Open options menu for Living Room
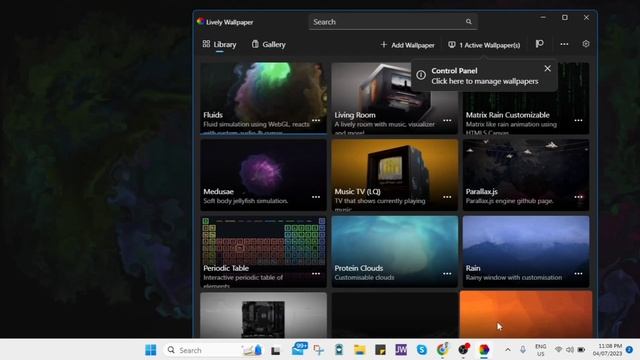Viewport: 640px width, 360px height. tap(447, 120)
